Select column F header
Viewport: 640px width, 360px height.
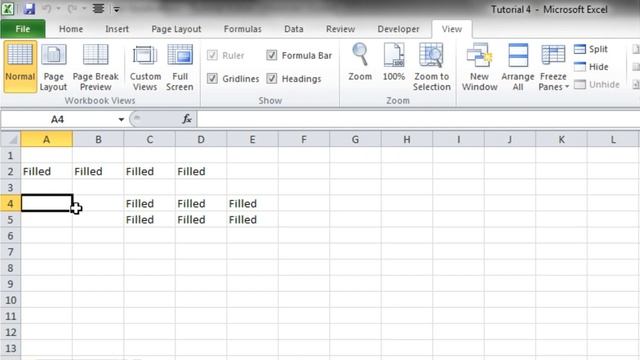click(x=304, y=140)
